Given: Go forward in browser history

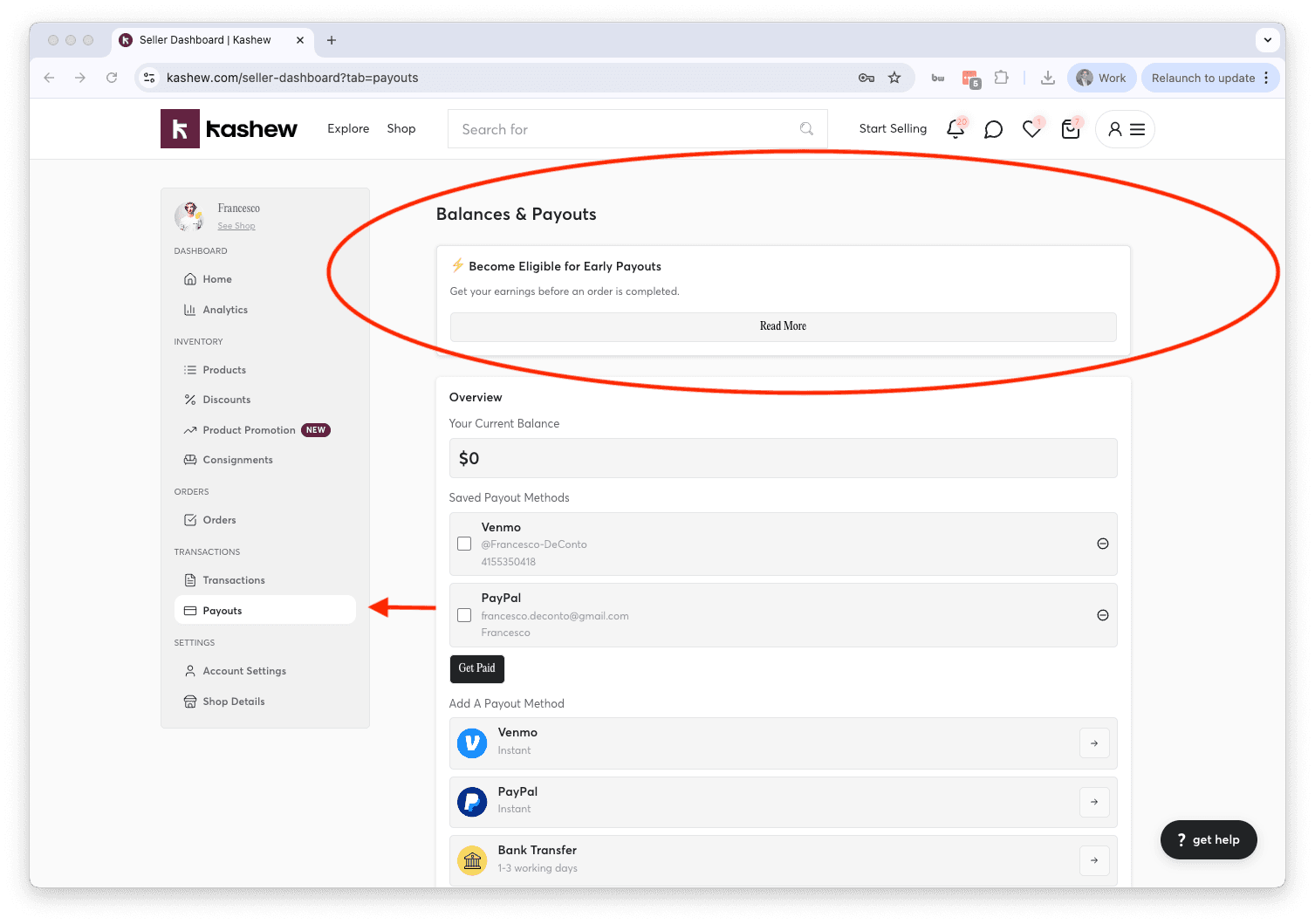Looking at the screenshot, I should point(80,78).
